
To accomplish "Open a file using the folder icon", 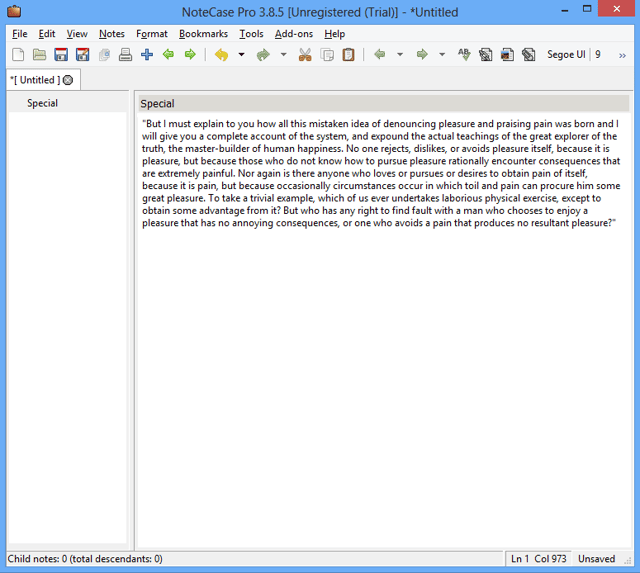I will coord(40,54).
